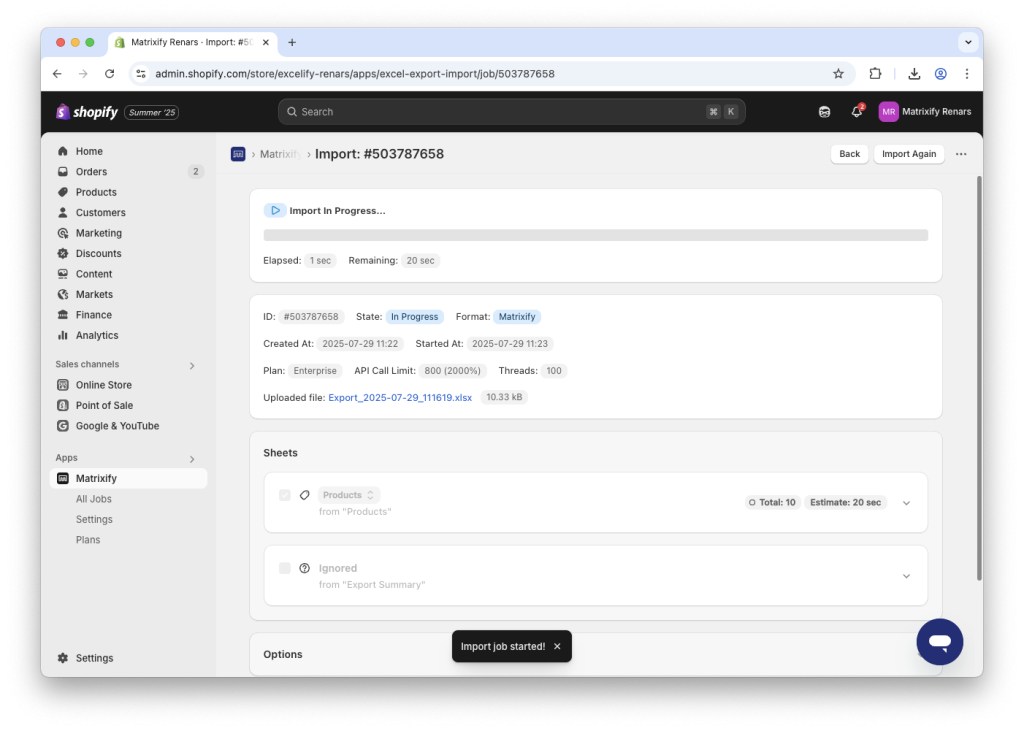Expand the Products sheet details
Viewport: 1024px width, 731px height.
tap(906, 502)
